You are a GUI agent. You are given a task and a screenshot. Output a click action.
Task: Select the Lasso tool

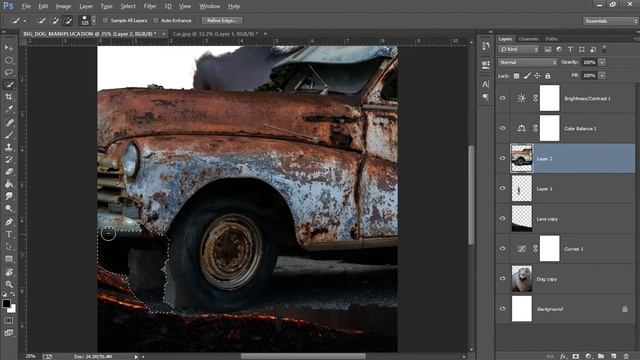[x=9, y=72]
